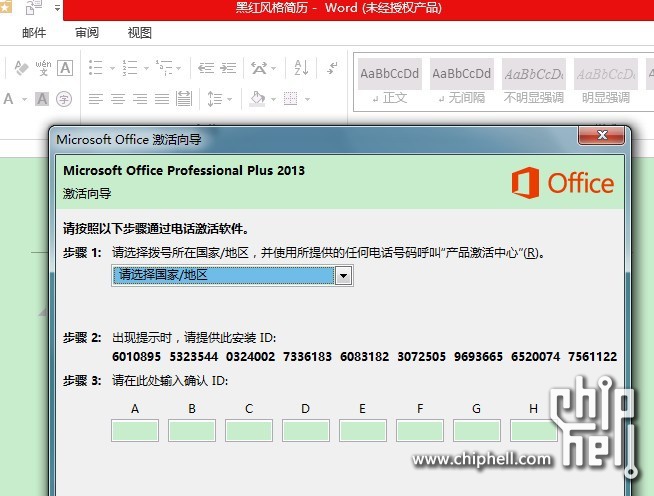Open the Multilevel List dropdown arrow
Image resolution: width=654 pixels, height=496 pixels.
pyautogui.click(x=179, y=68)
